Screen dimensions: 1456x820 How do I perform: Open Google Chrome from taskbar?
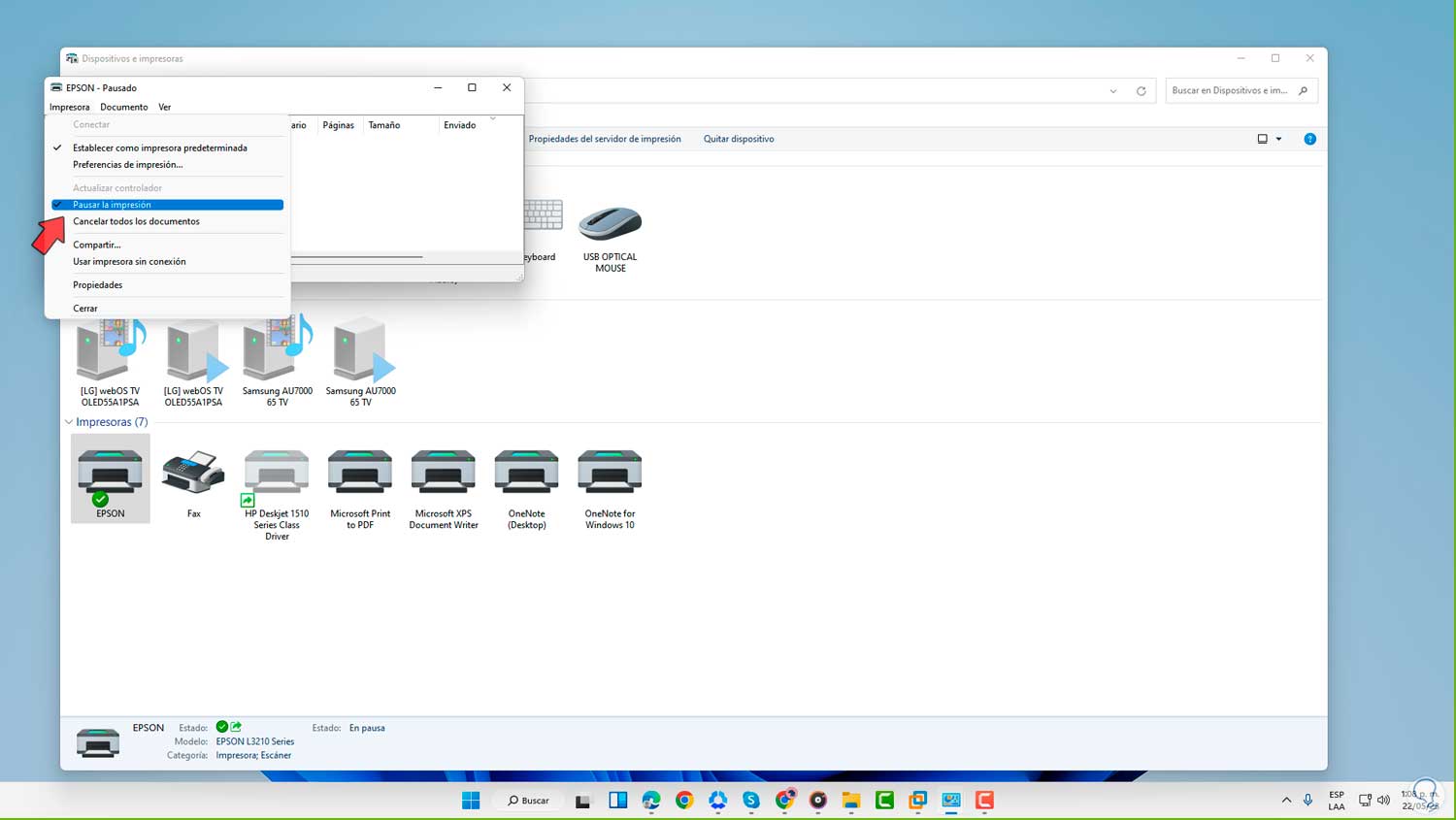[x=684, y=801]
